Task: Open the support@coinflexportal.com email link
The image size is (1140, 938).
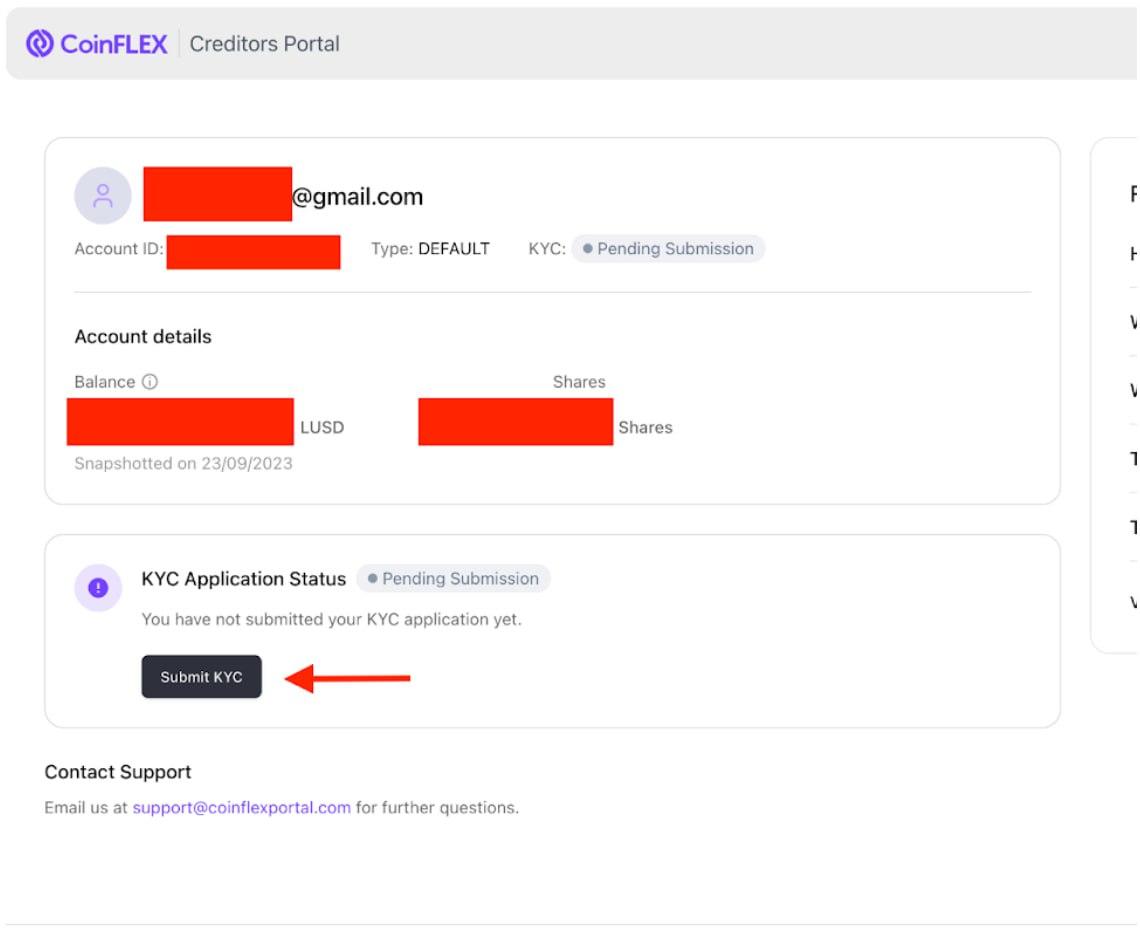Action: (242, 807)
